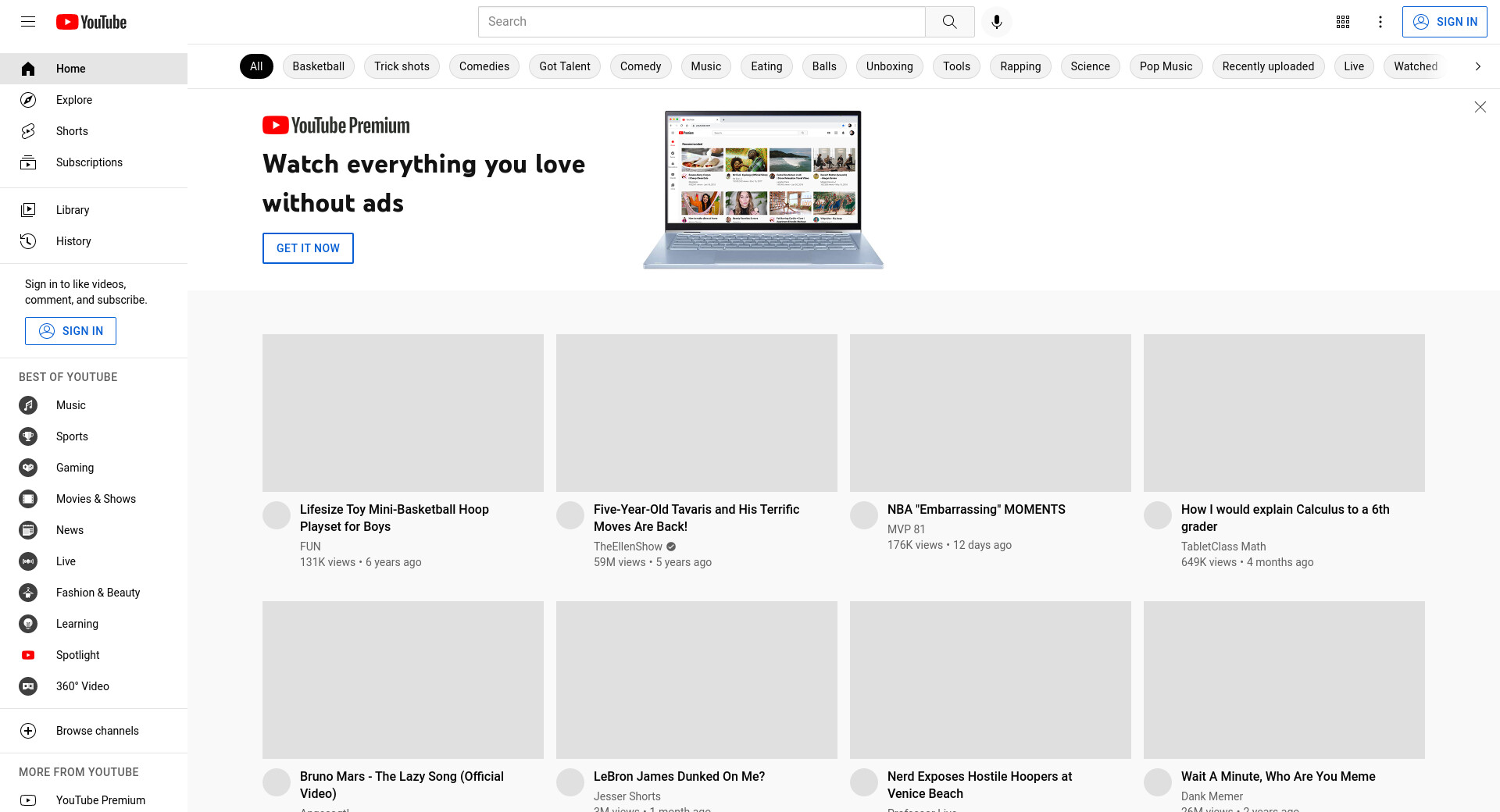Open the MVP 81 channel link

906,529
